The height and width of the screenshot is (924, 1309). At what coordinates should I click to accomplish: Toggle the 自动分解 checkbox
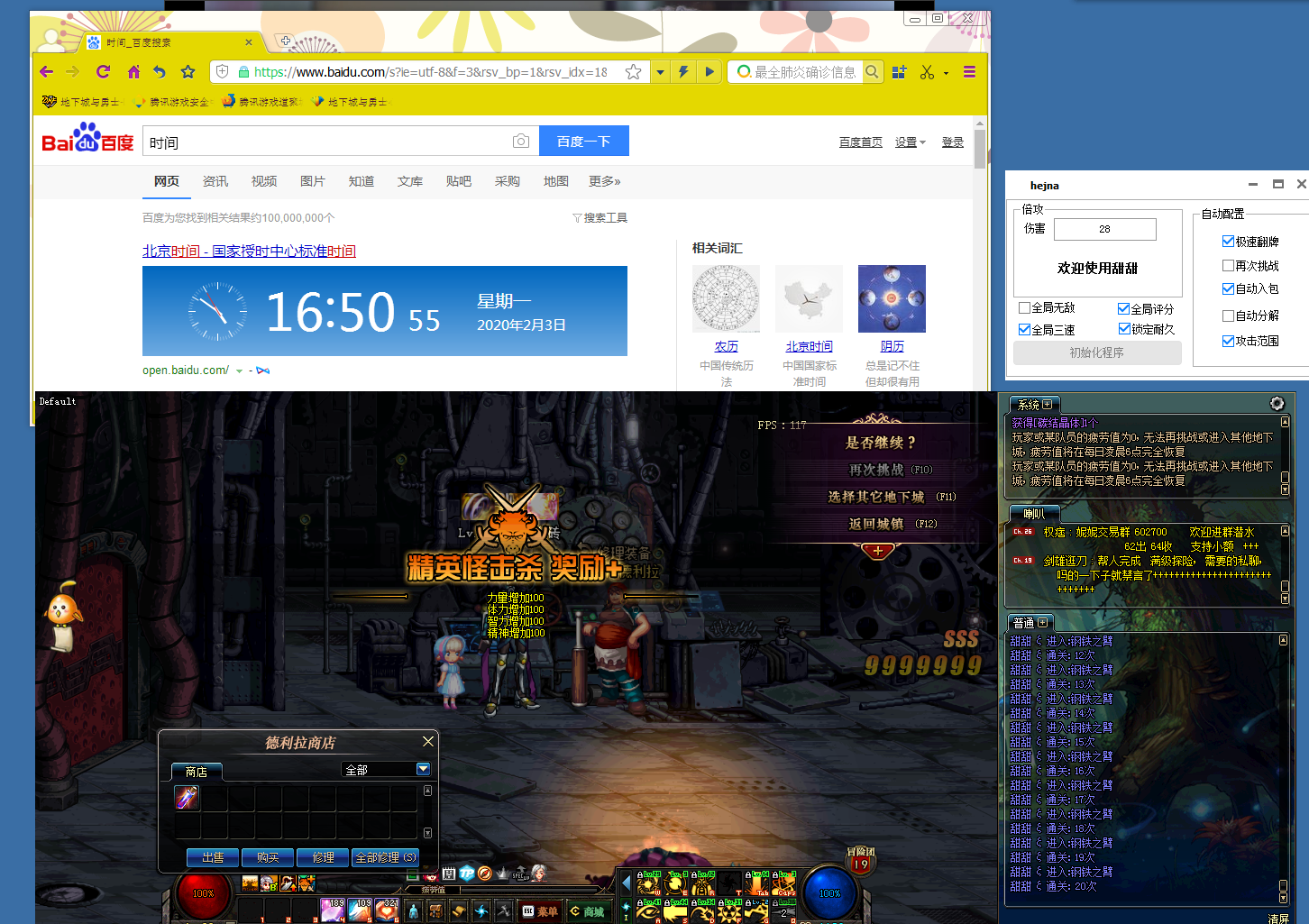tap(1228, 316)
